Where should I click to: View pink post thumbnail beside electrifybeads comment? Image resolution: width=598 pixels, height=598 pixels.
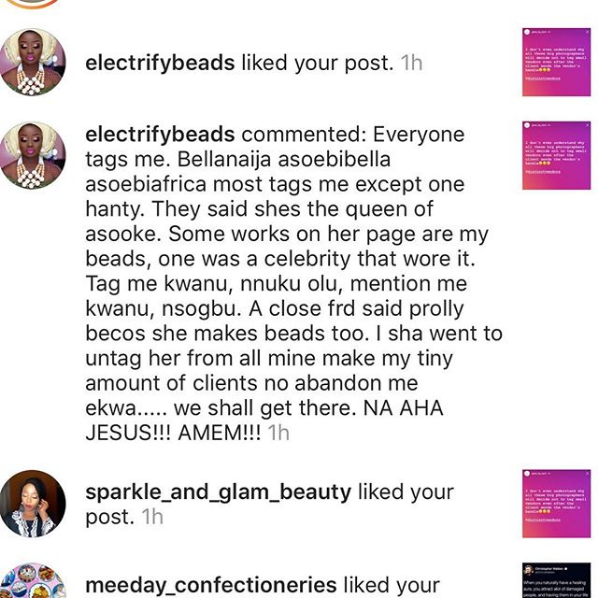click(x=556, y=156)
